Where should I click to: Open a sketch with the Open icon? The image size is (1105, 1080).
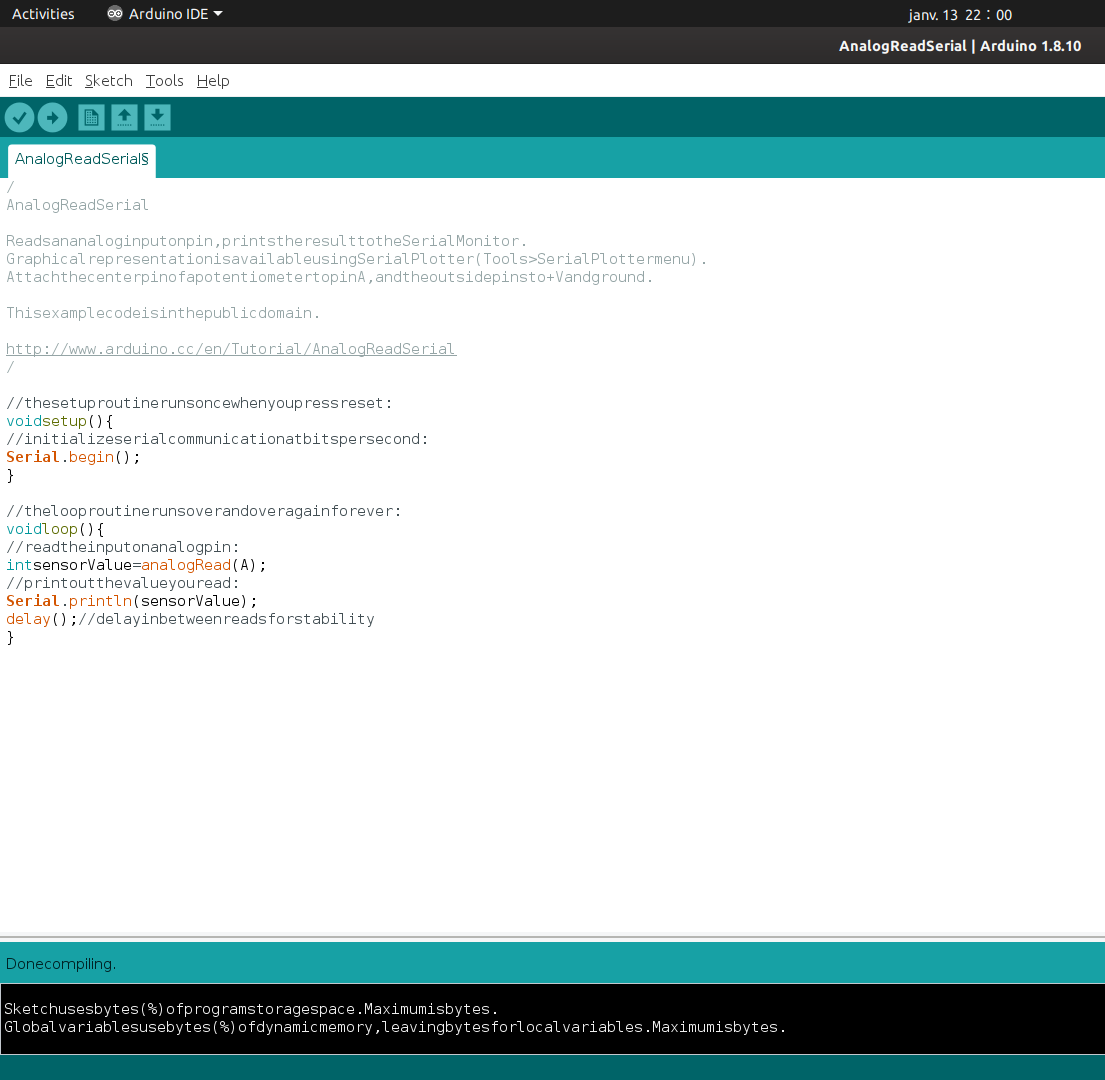point(125,118)
